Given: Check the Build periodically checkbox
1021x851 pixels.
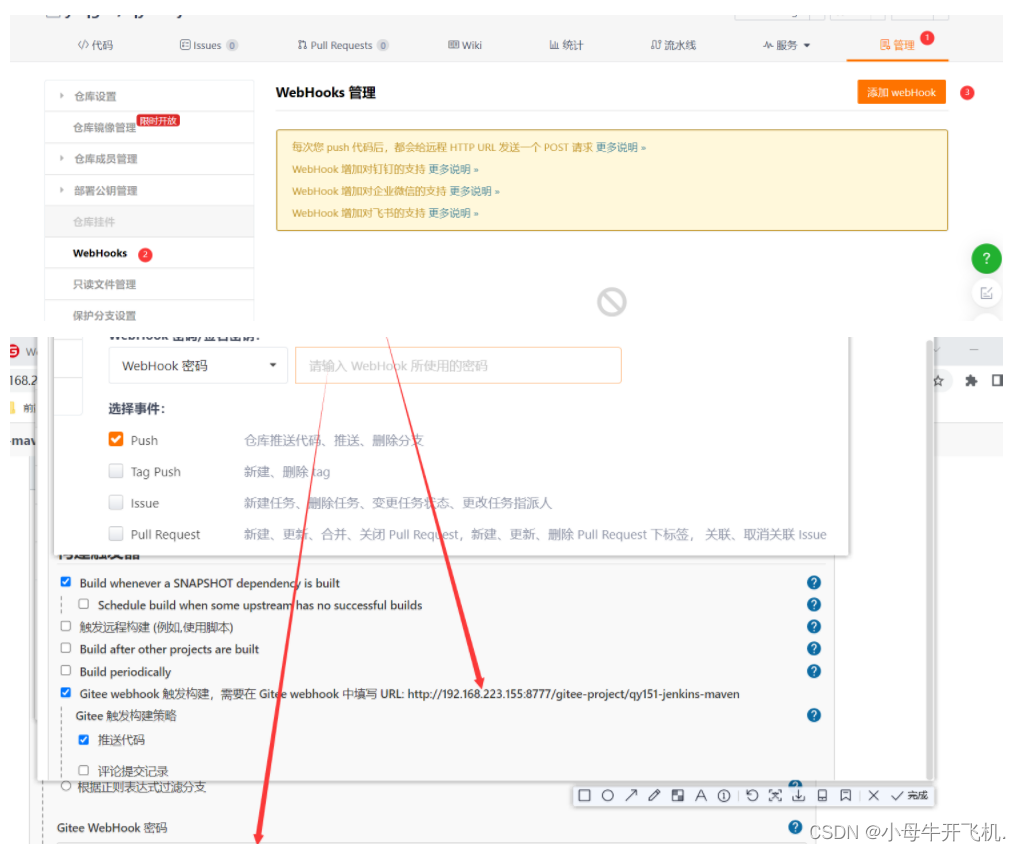Looking at the screenshot, I should (x=66, y=671).
